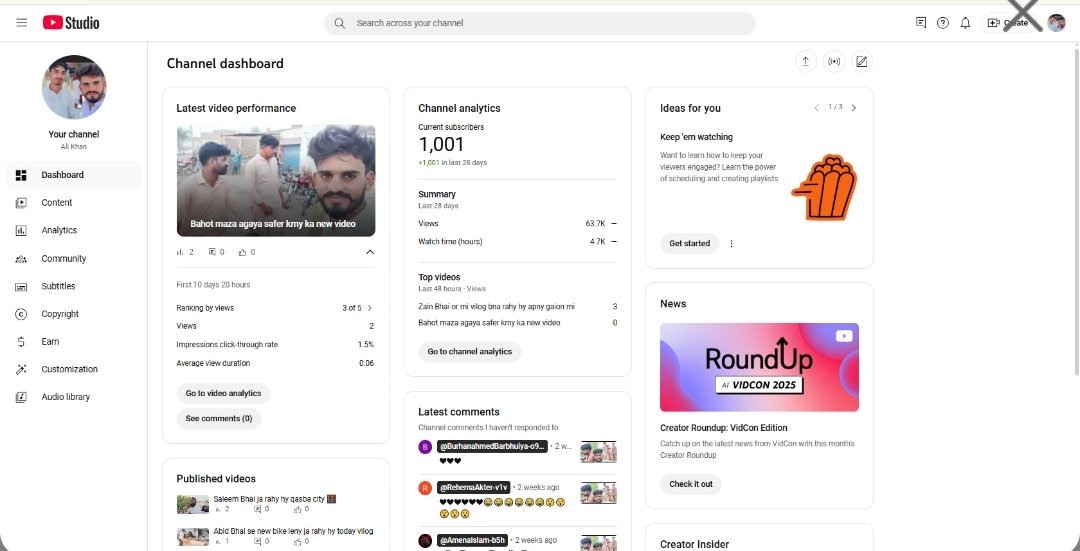Collapse the latest video performance details chevron
Viewport: 1080px width, 551px height.
[370, 252]
